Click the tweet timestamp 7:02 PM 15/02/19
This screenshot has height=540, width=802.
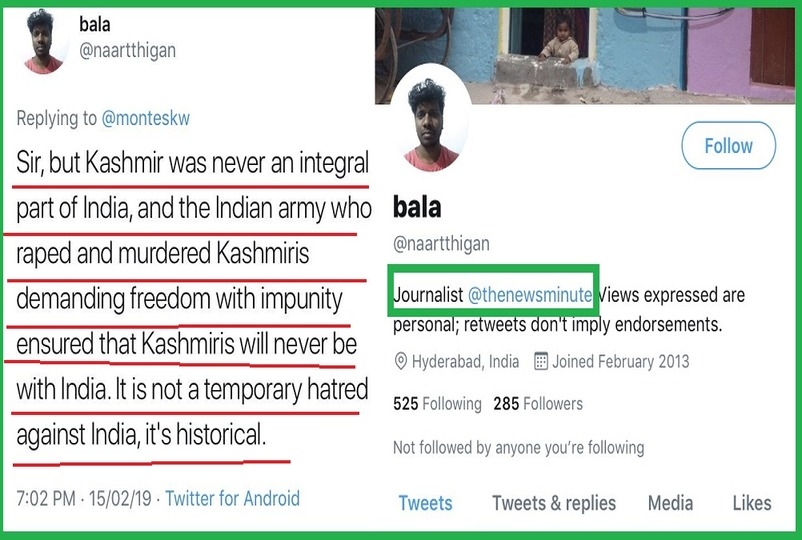pyautogui.click(x=84, y=498)
